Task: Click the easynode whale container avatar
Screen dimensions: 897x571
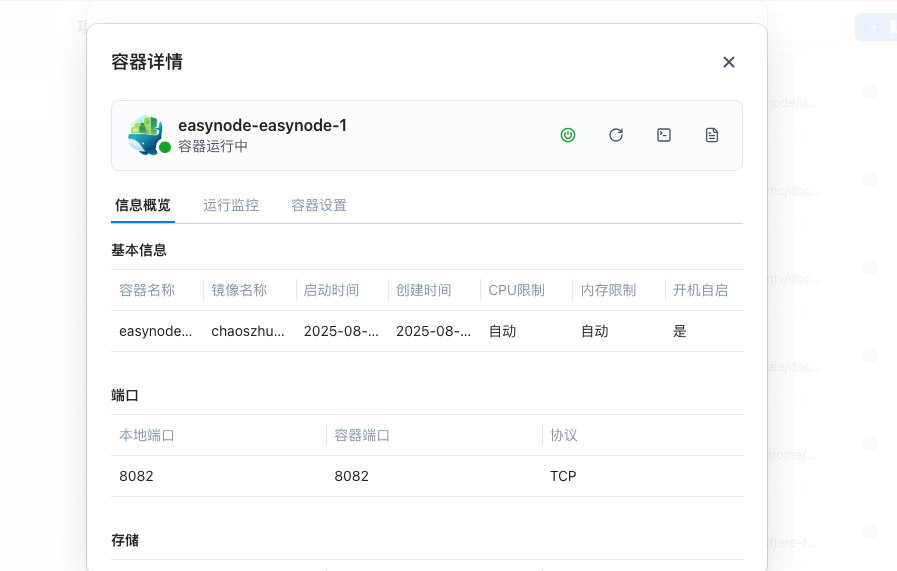Action: click(x=145, y=134)
